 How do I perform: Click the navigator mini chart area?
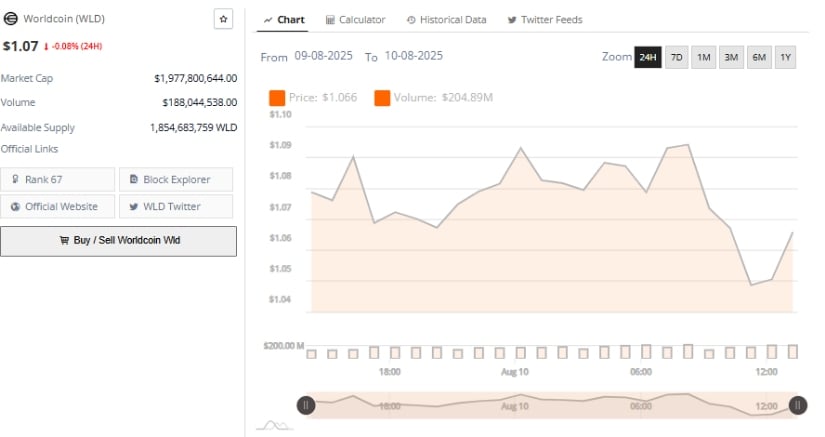551,405
